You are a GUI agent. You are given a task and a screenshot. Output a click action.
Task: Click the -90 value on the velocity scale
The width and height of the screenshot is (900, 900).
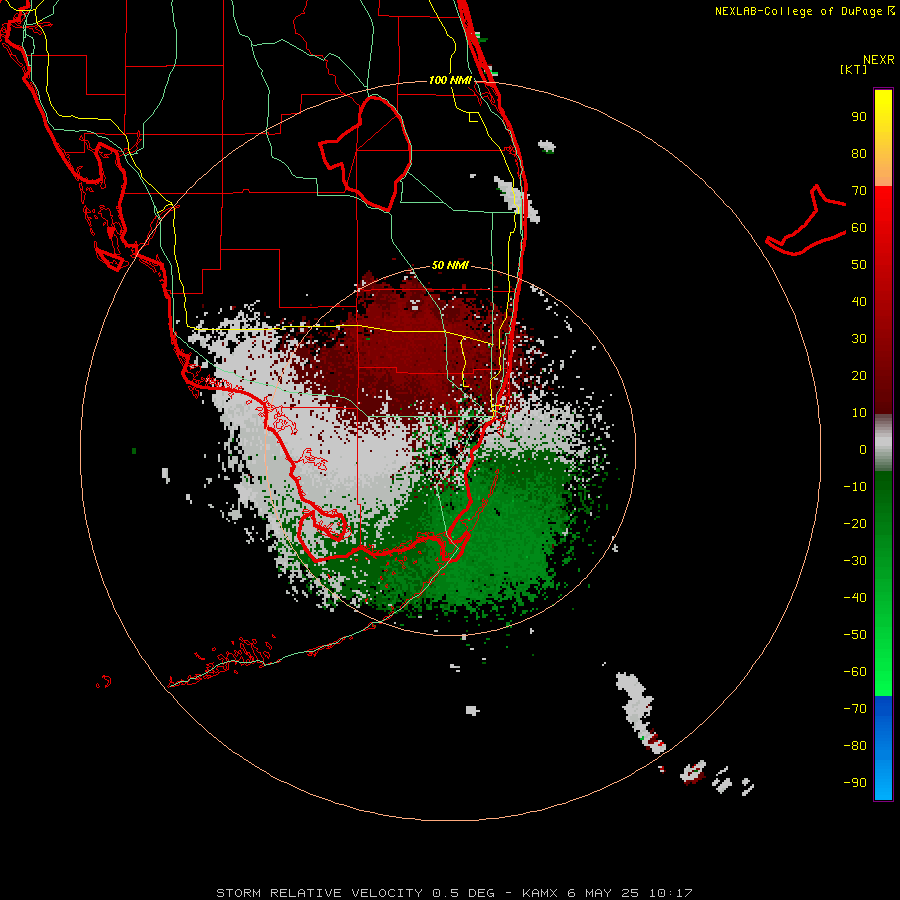(855, 782)
